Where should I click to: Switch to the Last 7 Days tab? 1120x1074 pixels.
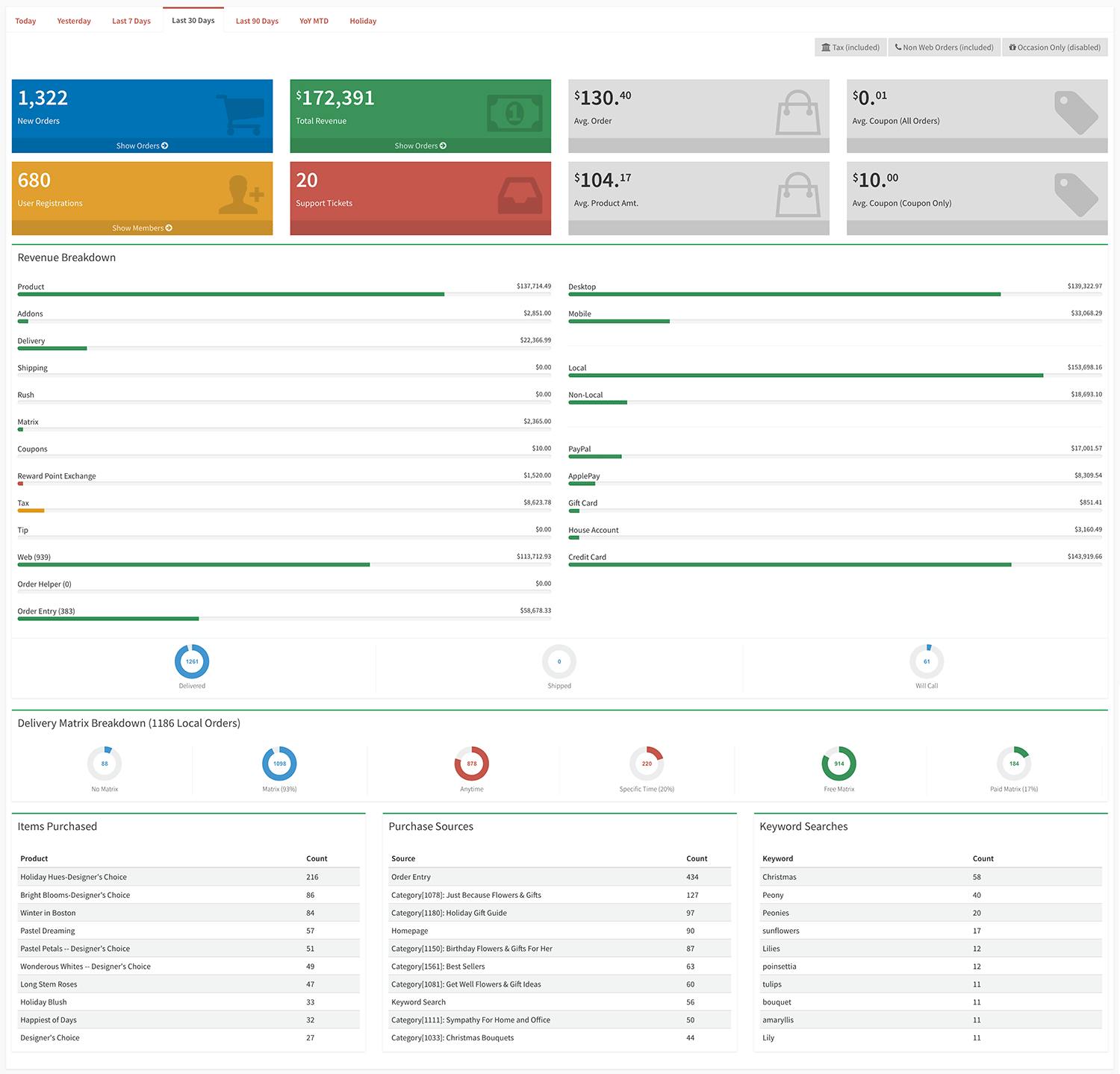[131, 21]
